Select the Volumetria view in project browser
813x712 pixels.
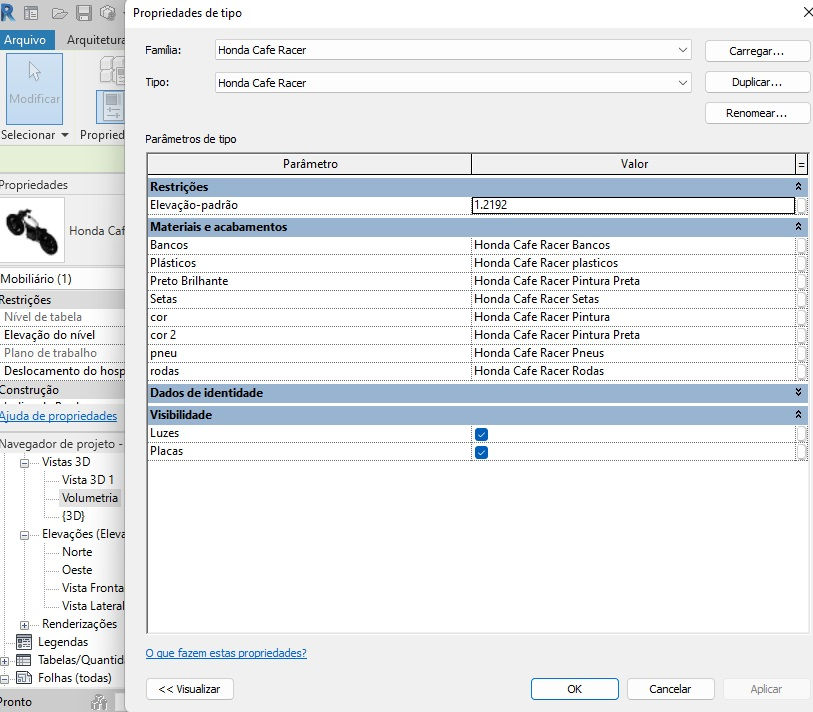point(90,498)
